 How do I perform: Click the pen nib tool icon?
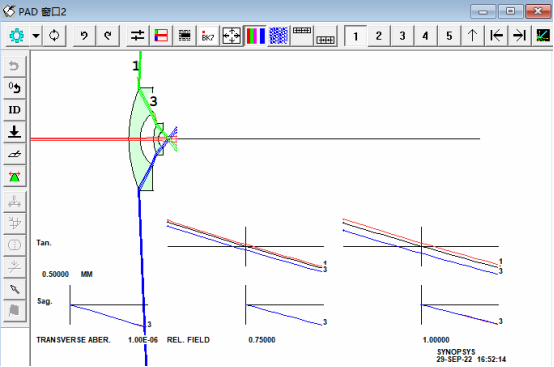click(14, 289)
